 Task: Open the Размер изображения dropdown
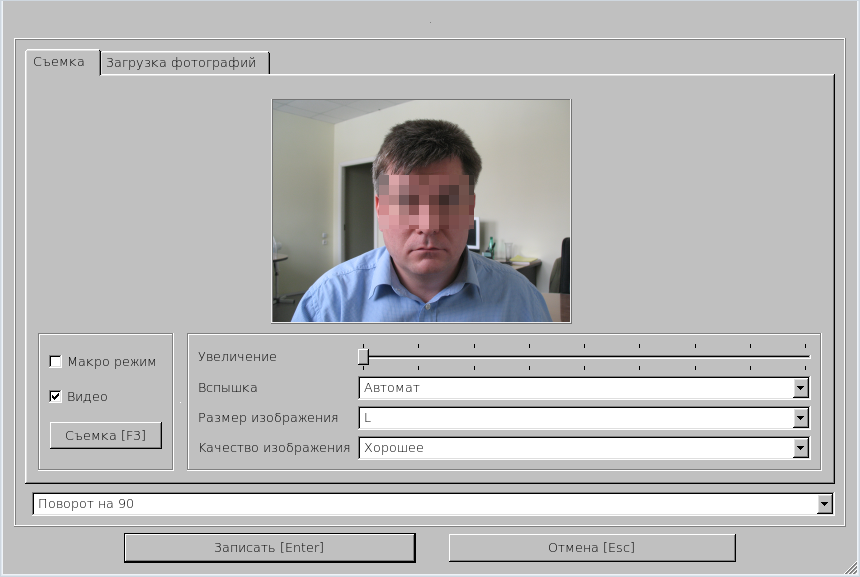click(x=584, y=418)
